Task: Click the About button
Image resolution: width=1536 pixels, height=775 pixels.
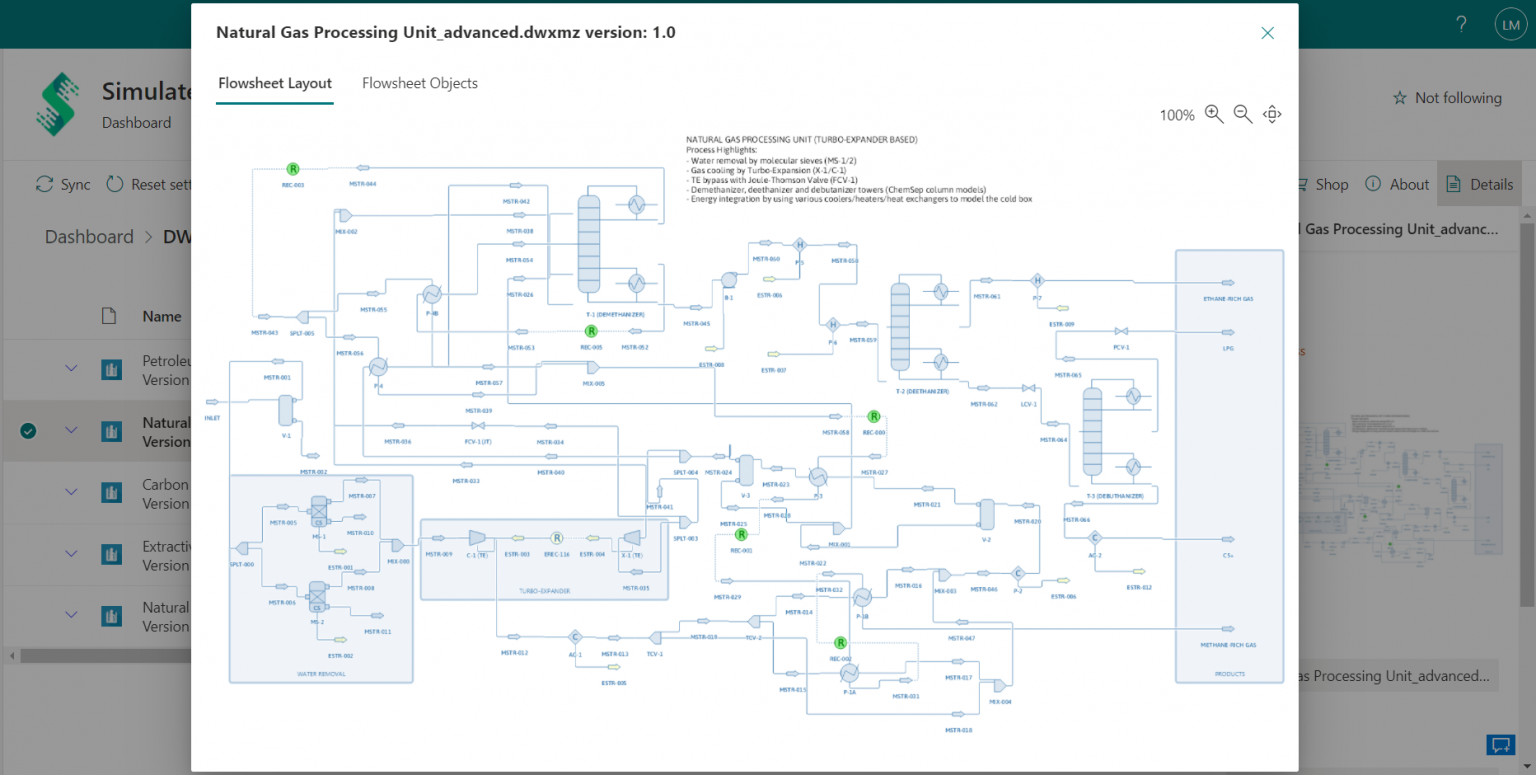Action: [x=1397, y=184]
